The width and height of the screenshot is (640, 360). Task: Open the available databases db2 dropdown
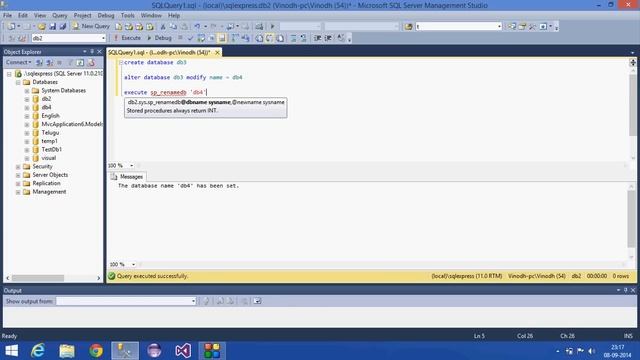point(103,38)
